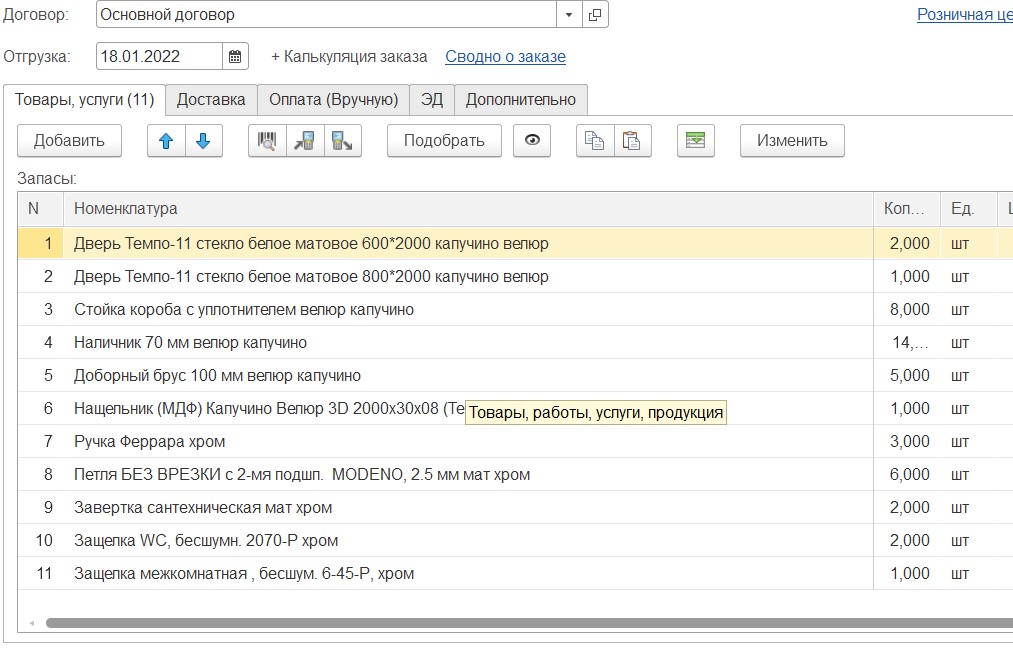Select the Дополнительно tab
The height and width of the screenshot is (648, 1013).
click(521, 100)
